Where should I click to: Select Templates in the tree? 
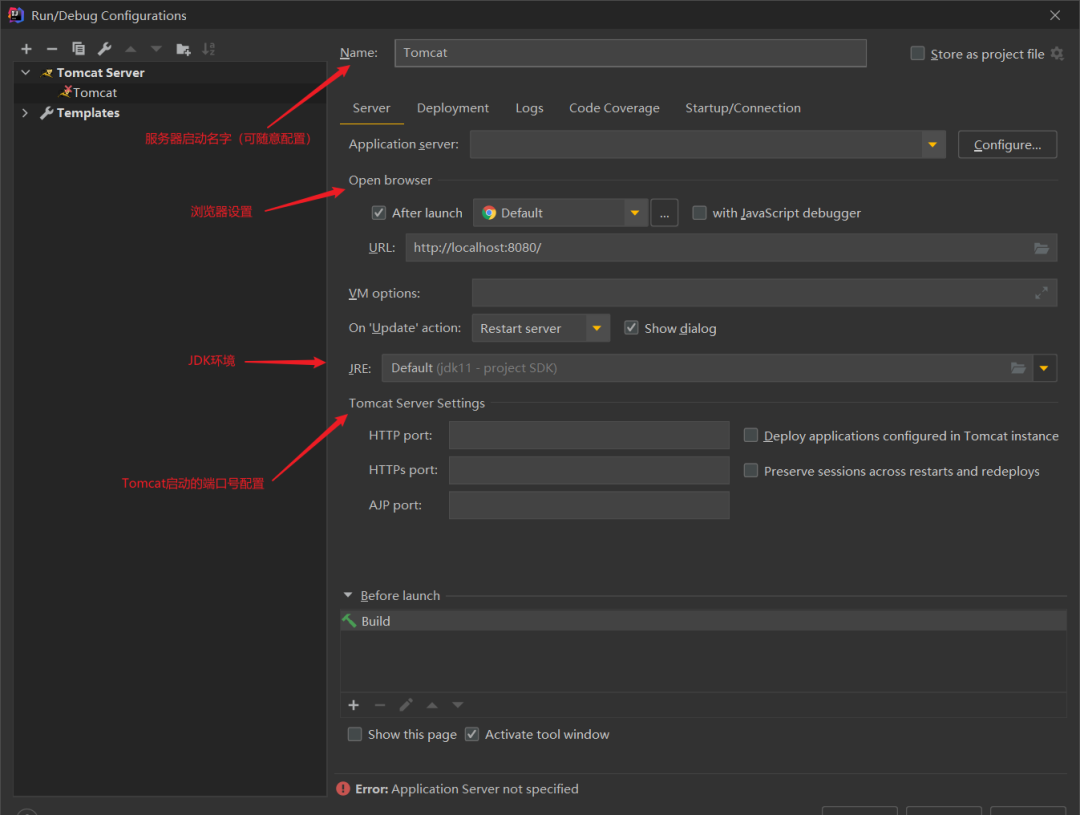pos(169,113)
